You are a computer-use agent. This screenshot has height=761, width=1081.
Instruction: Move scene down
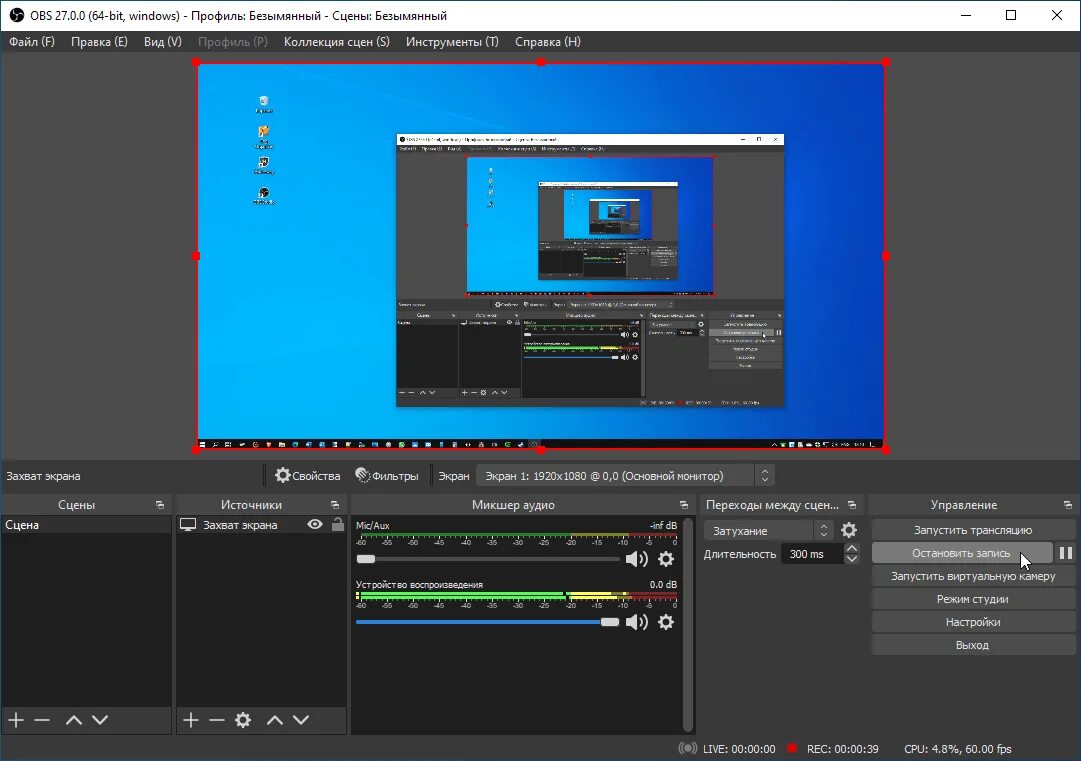point(100,720)
